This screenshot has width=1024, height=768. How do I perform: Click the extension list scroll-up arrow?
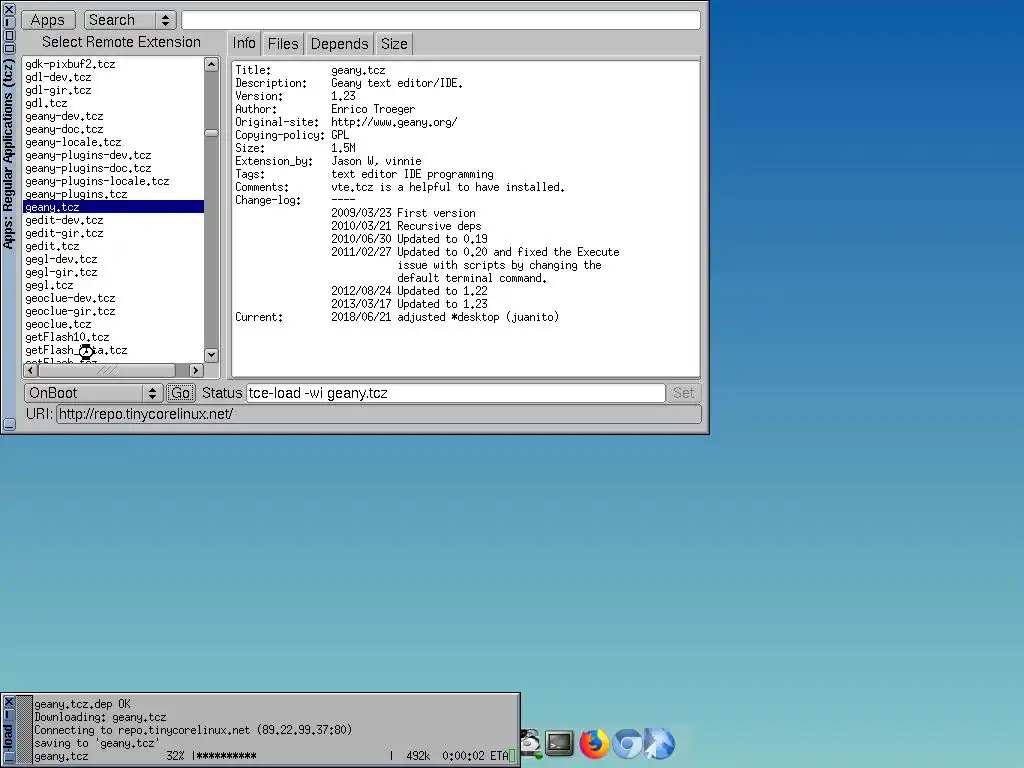click(211, 64)
